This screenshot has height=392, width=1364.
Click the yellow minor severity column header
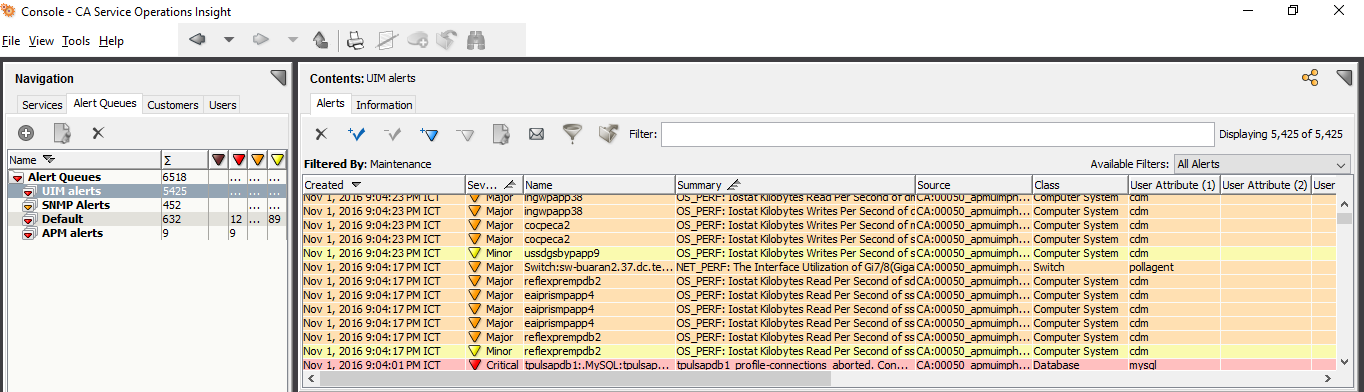[x=277, y=160]
